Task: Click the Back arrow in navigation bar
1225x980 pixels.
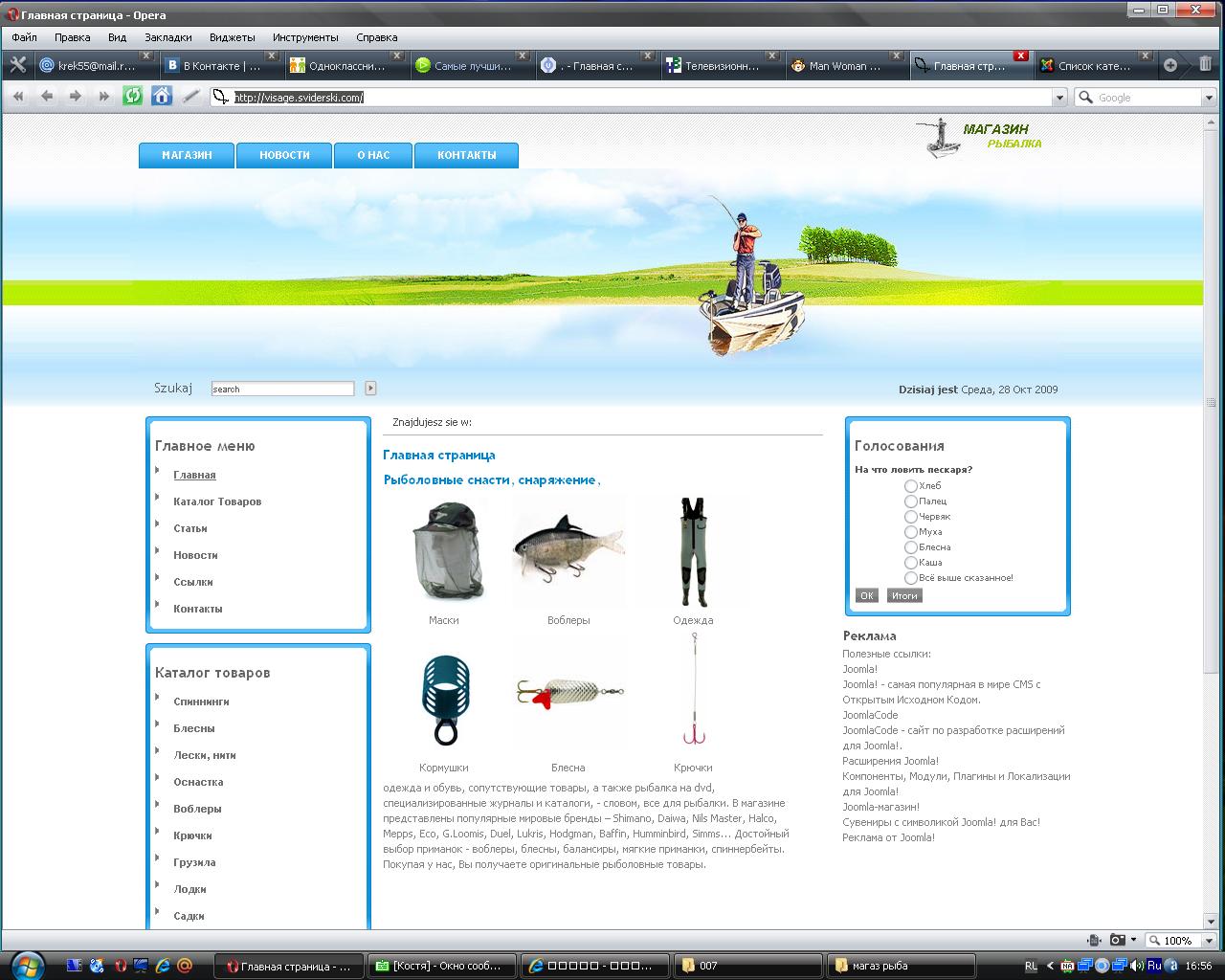Action: tap(47, 96)
